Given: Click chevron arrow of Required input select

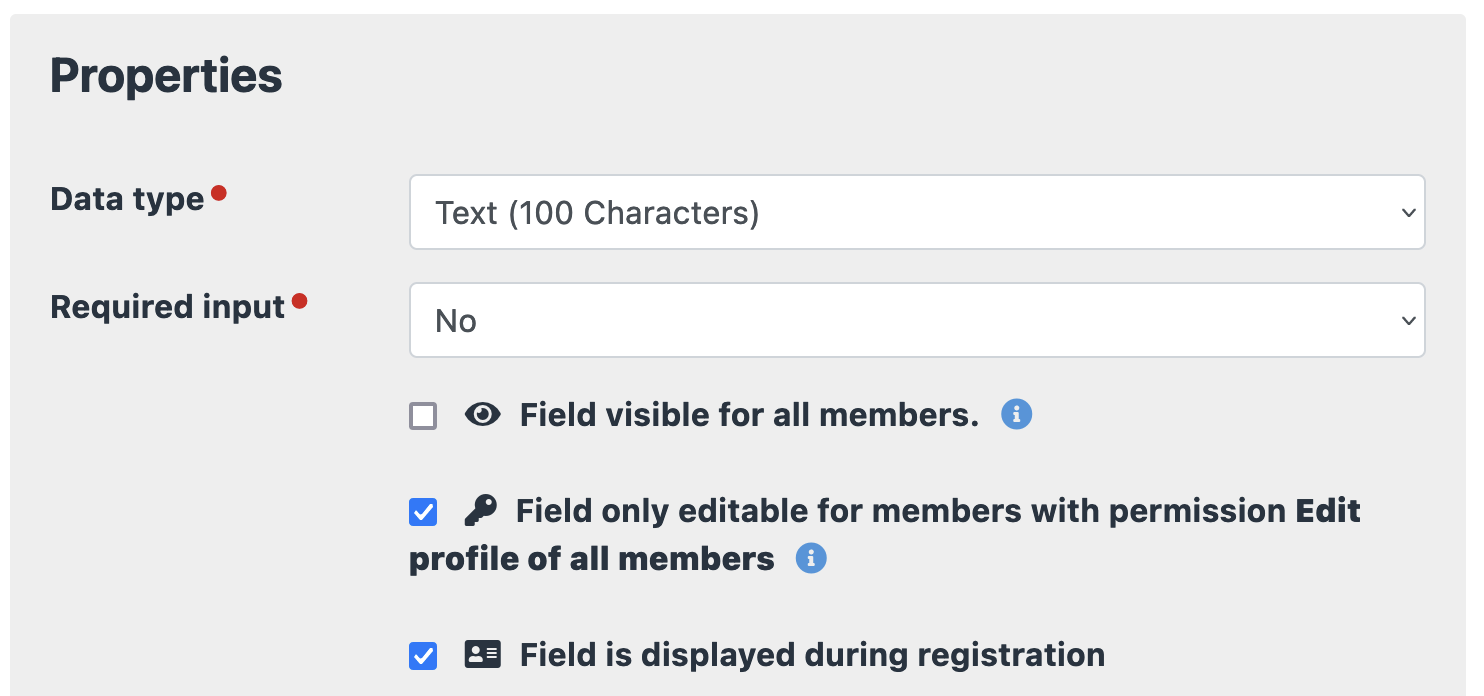Looking at the screenshot, I should (1408, 321).
